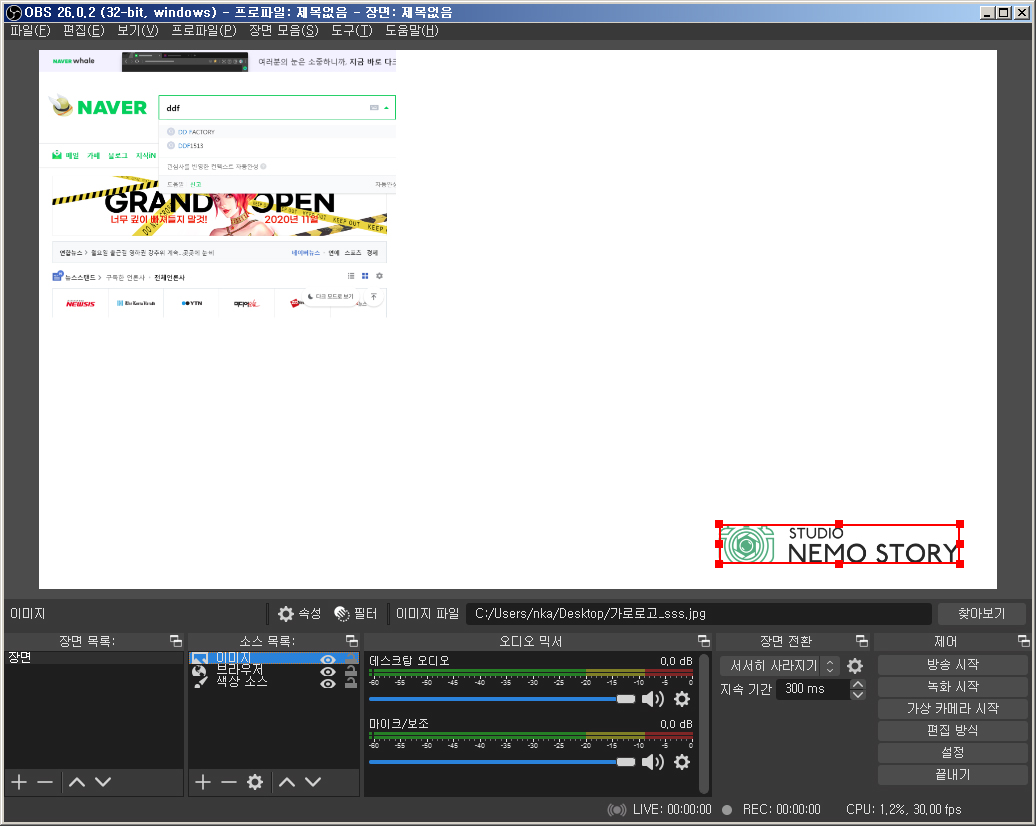The height and width of the screenshot is (826, 1036).
Task: Open 설정 settings button
Action: coord(952,753)
